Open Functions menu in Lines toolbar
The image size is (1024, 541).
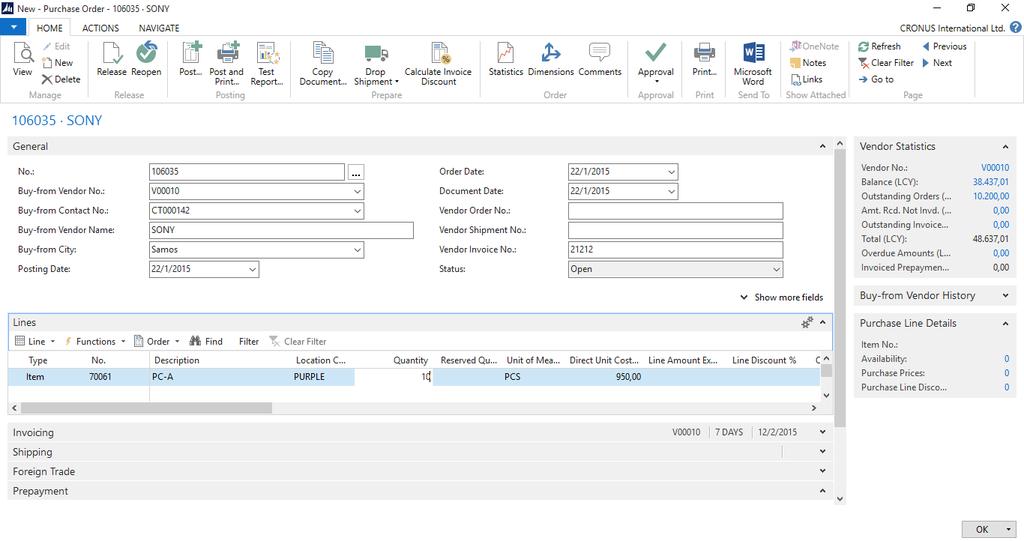(94, 341)
